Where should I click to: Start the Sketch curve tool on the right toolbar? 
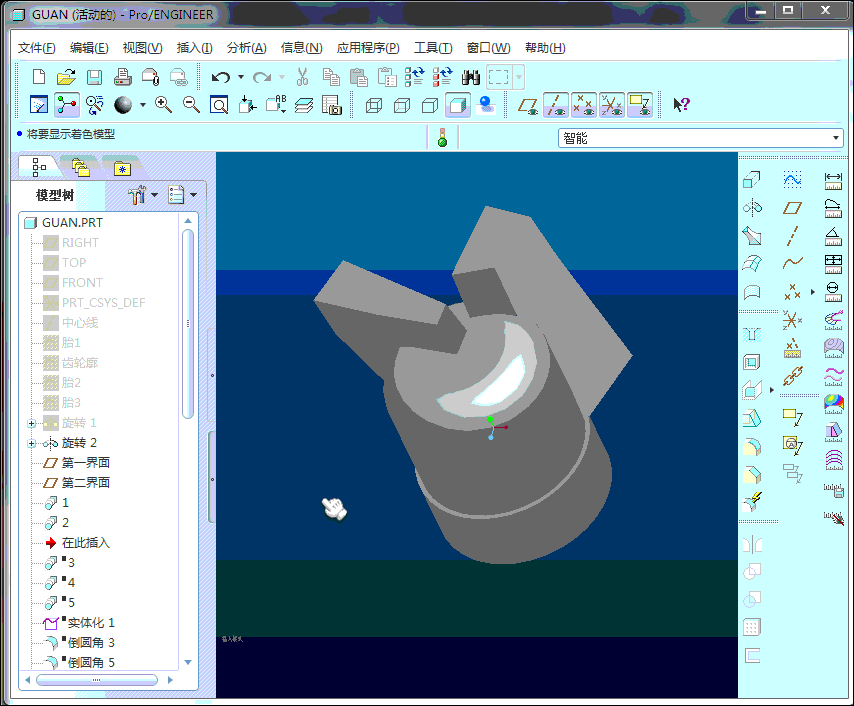[x=792, y=179]
